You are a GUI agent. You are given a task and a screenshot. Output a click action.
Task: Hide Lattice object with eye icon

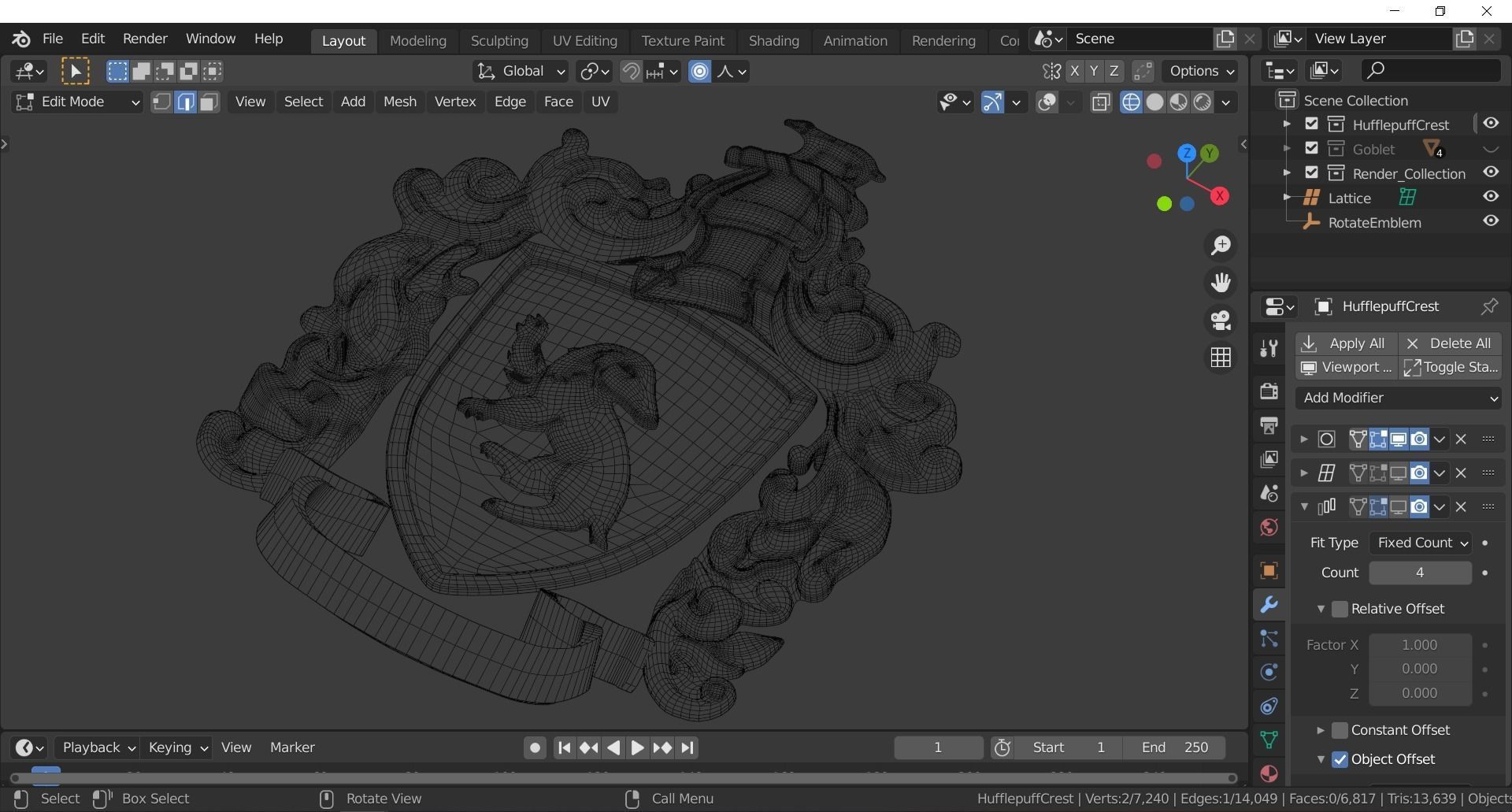pyautogui.click(x=1491, y=197)
